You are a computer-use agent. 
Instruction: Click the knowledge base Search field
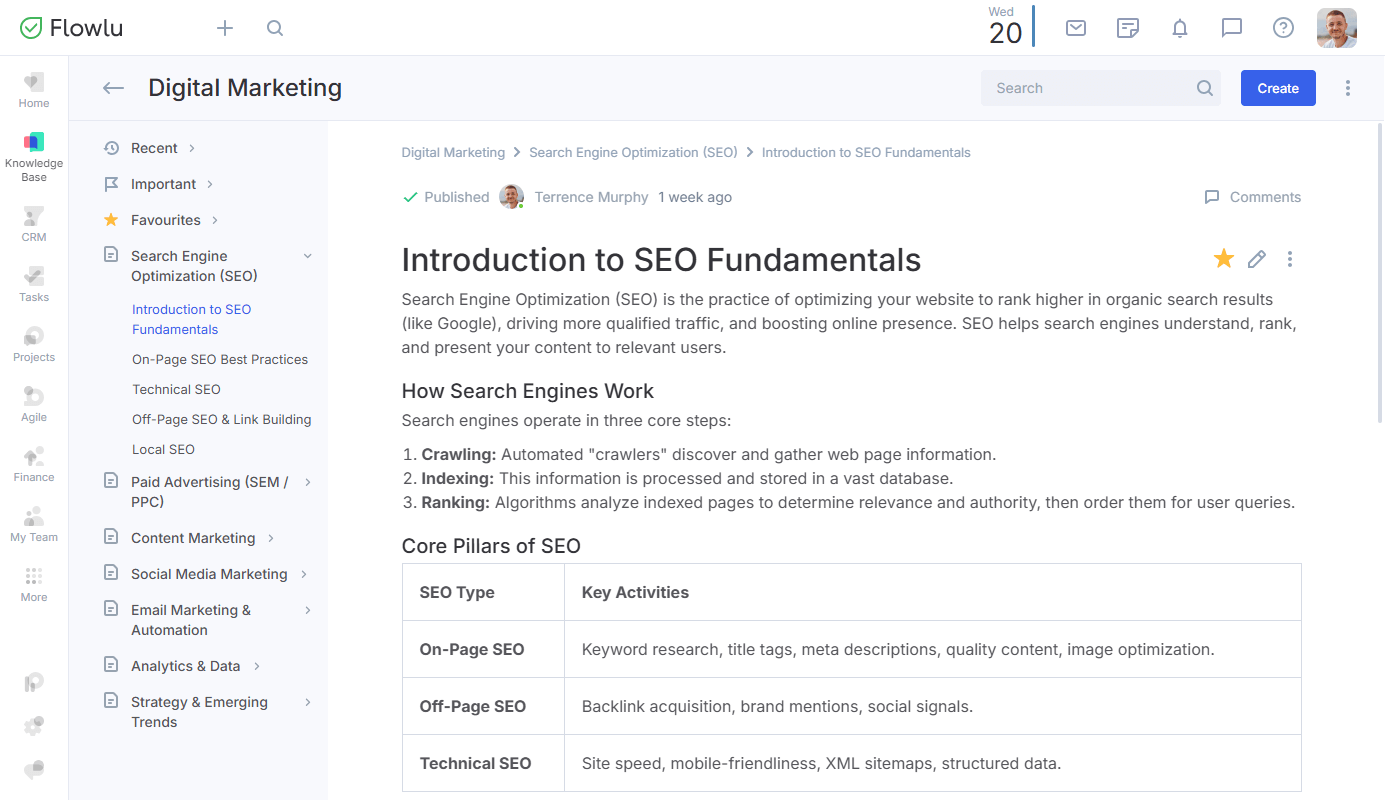pos(1090,88)
